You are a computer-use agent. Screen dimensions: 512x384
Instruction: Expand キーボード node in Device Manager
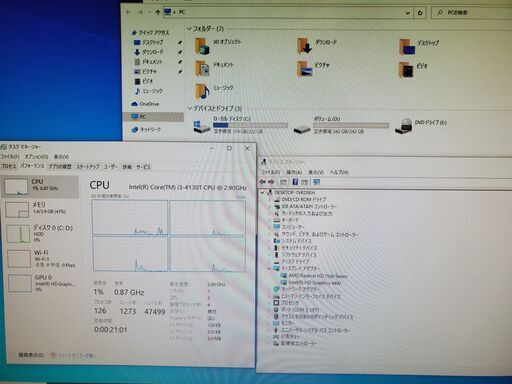pyautogui.click(x=270, y=220)
